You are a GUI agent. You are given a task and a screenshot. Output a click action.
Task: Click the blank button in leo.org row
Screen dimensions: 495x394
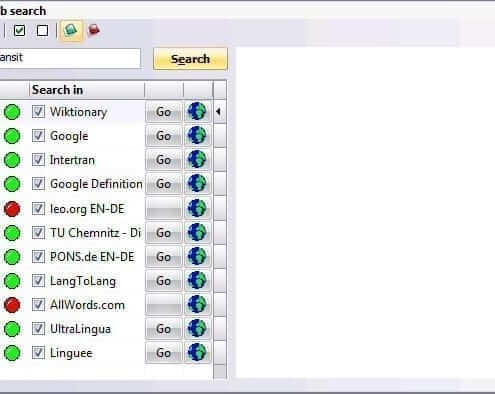tap(164, 209)
